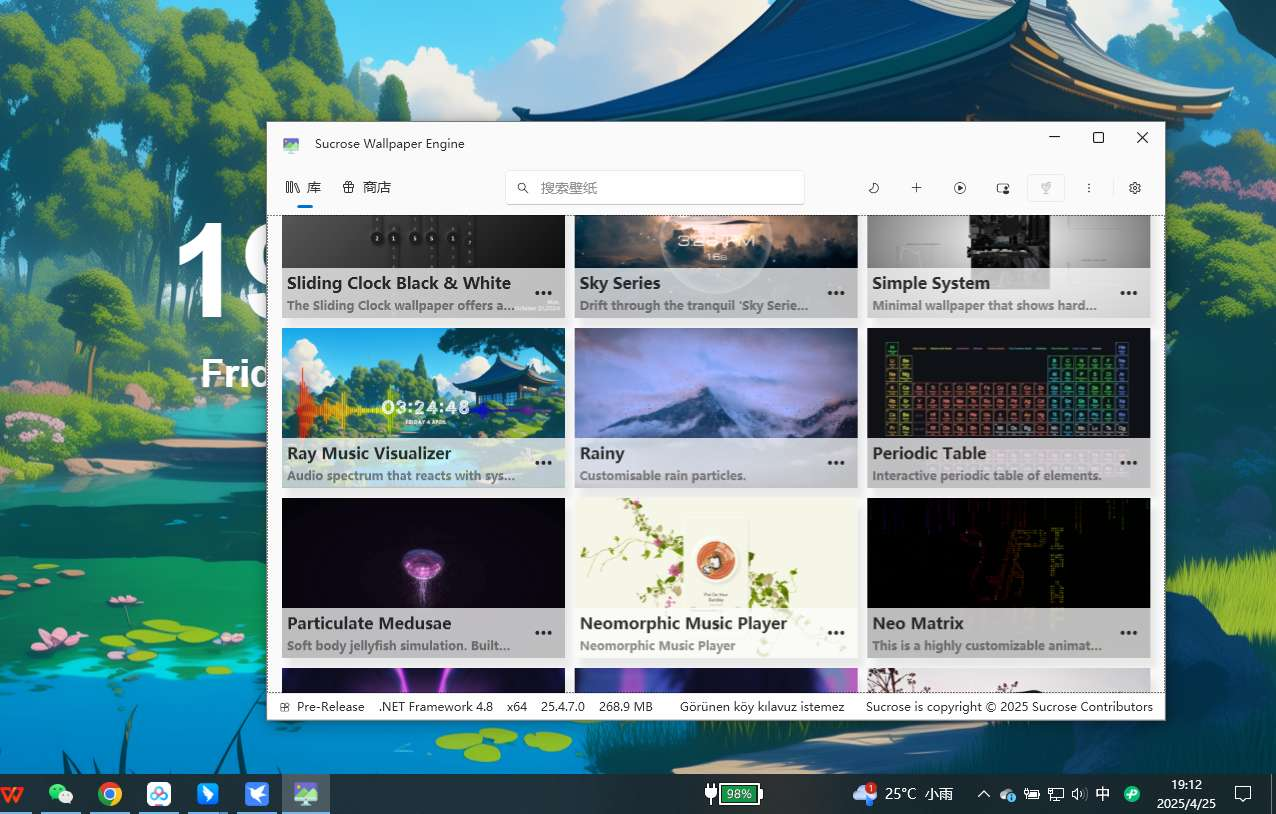The width and height of the screenshot is (1276, 814).
Task: Show hidden system tray icons
Action: (983, 794)
